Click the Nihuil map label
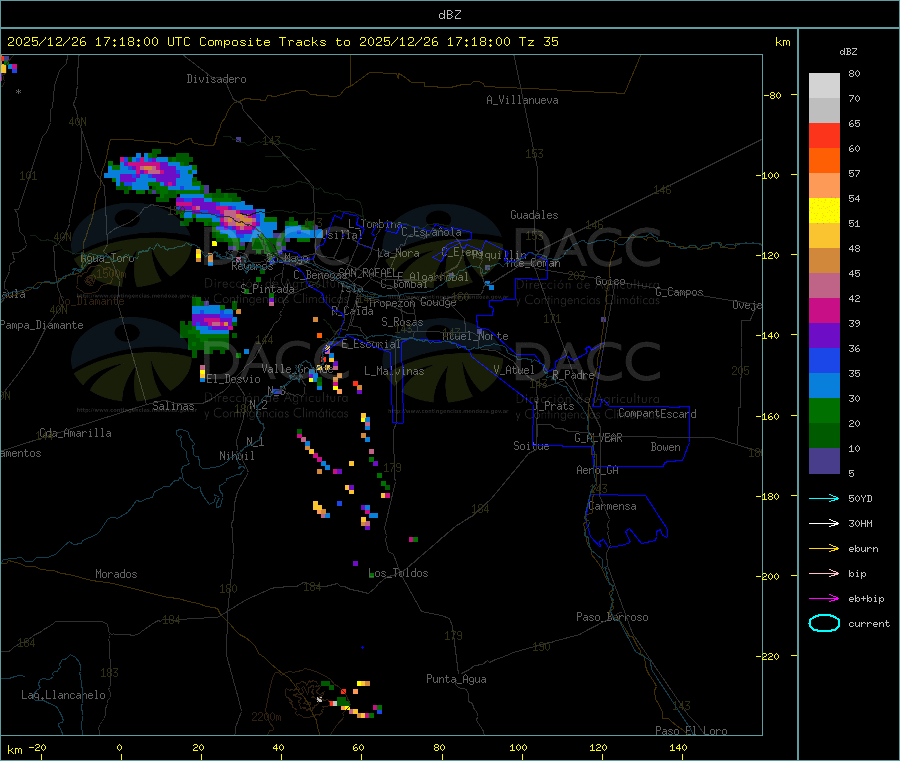Image resolution: width=900 pixels, height=761 pixels. click(236, 456)
